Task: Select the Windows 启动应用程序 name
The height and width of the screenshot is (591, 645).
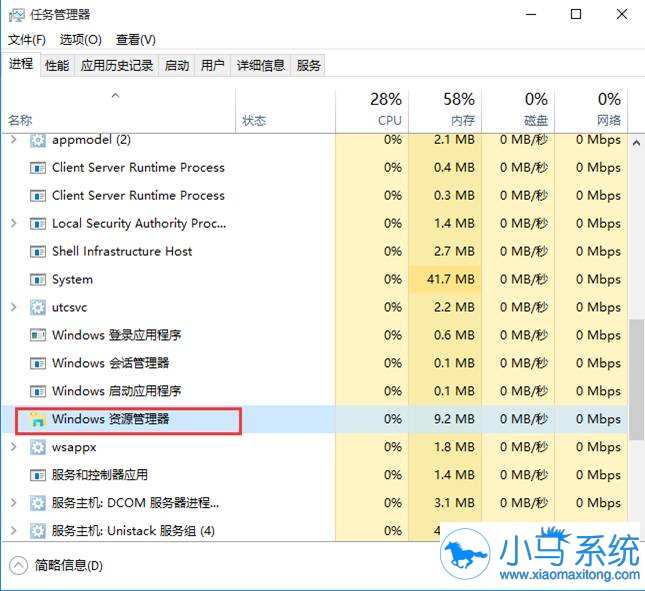Action: 116,391
